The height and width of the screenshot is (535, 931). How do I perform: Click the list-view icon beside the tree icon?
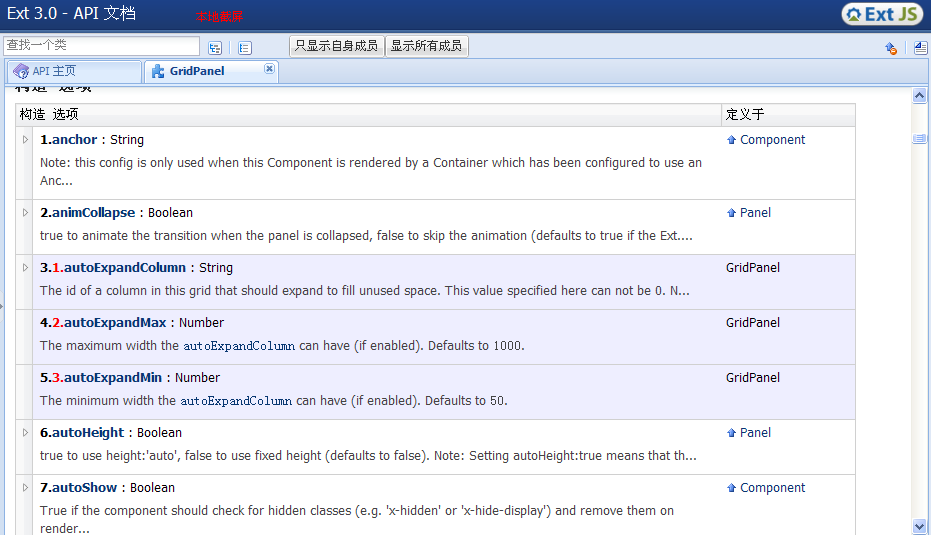point(245,48)
